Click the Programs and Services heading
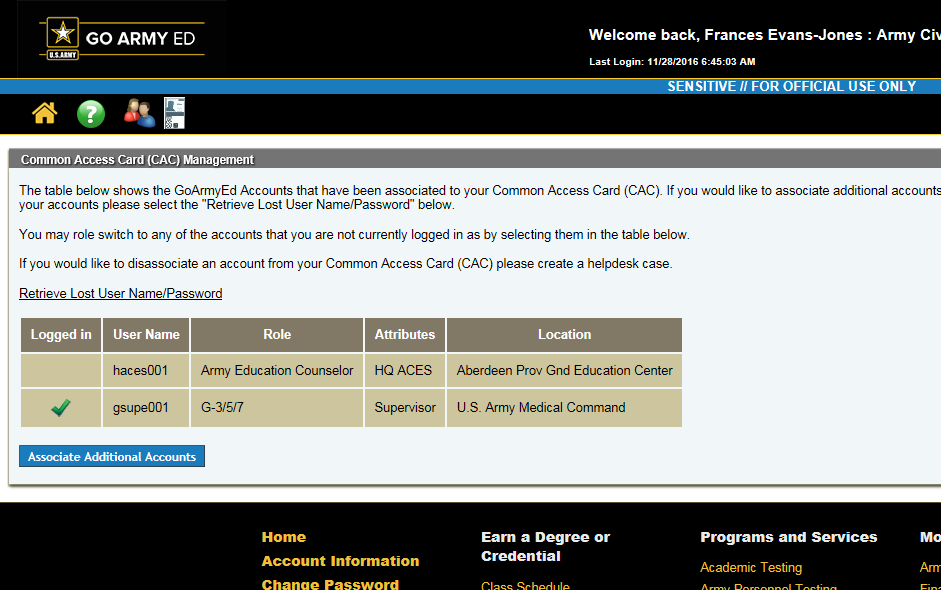The width and height of the screenshot is (941, 590). tap(789, 537)
